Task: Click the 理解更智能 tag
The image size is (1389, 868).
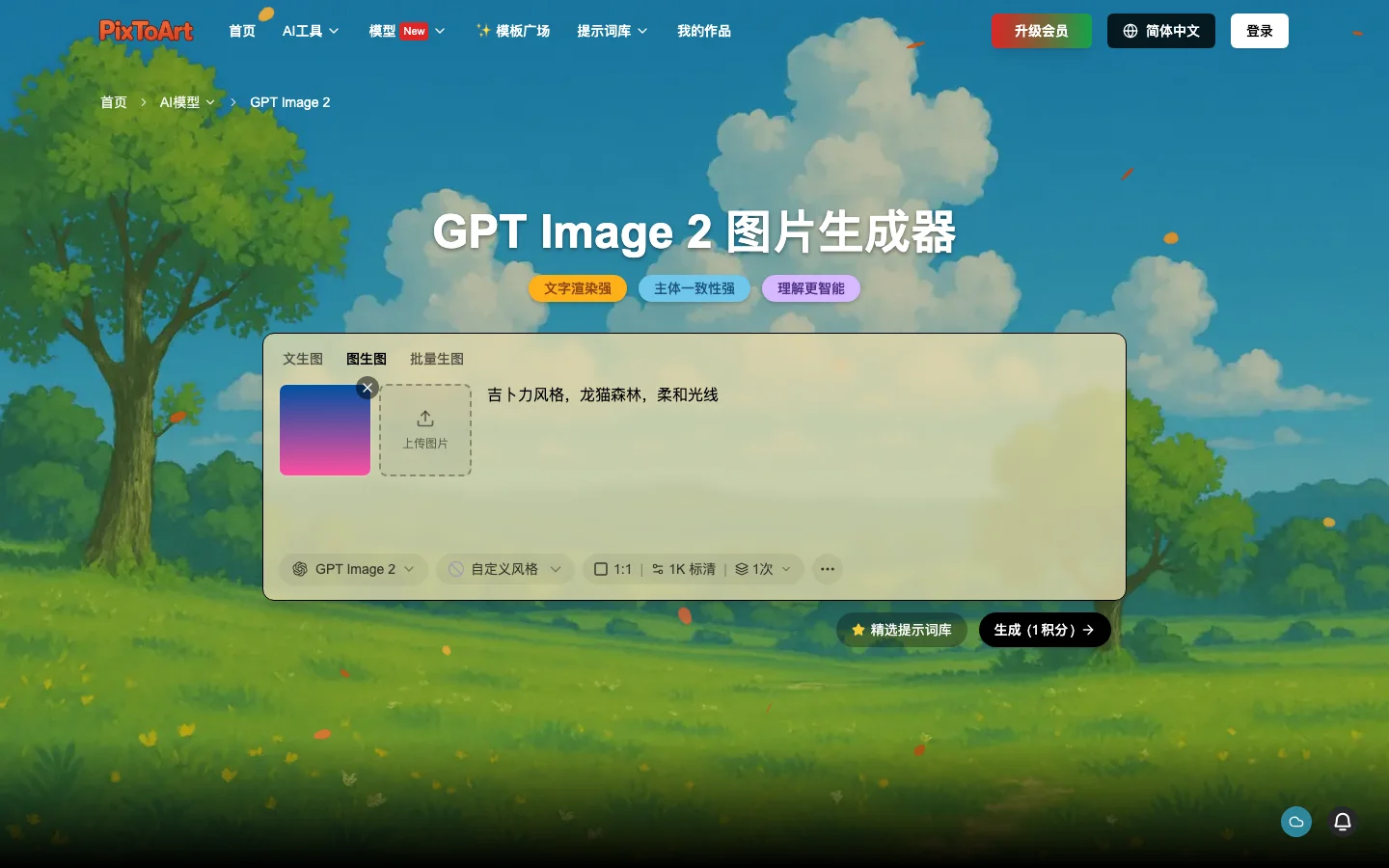Action: point(811,288)
